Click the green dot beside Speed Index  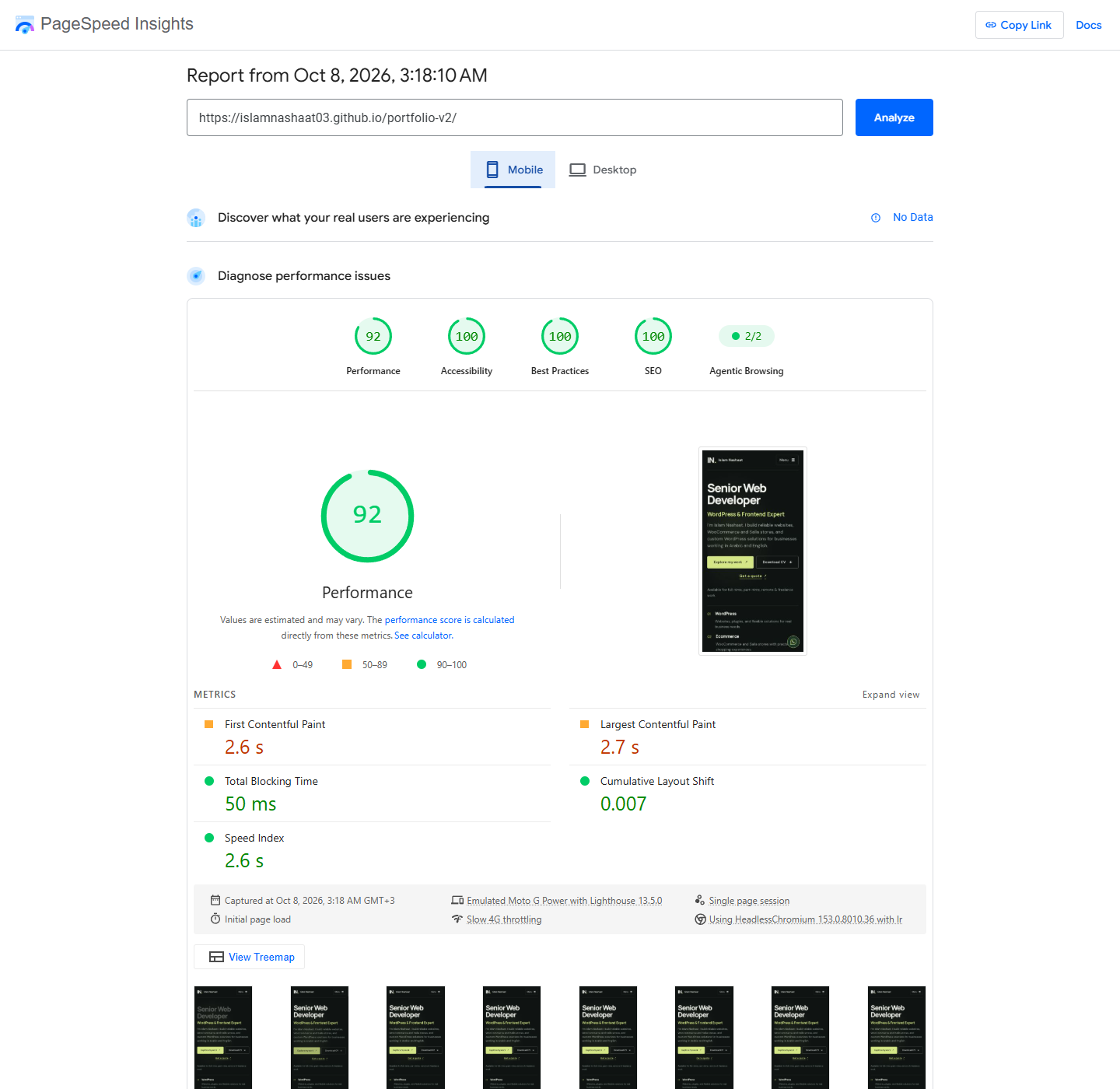[209, 838]
